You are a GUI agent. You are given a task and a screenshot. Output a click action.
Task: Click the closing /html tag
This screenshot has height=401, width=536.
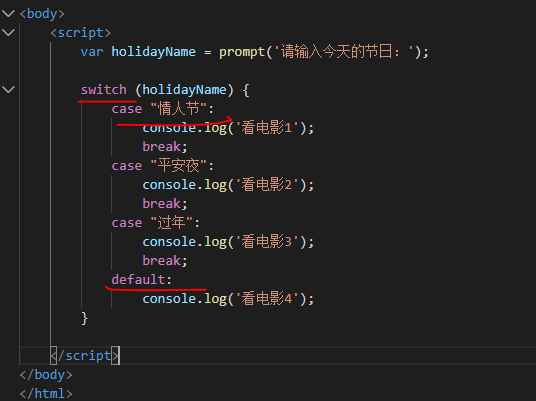point(46,394)
